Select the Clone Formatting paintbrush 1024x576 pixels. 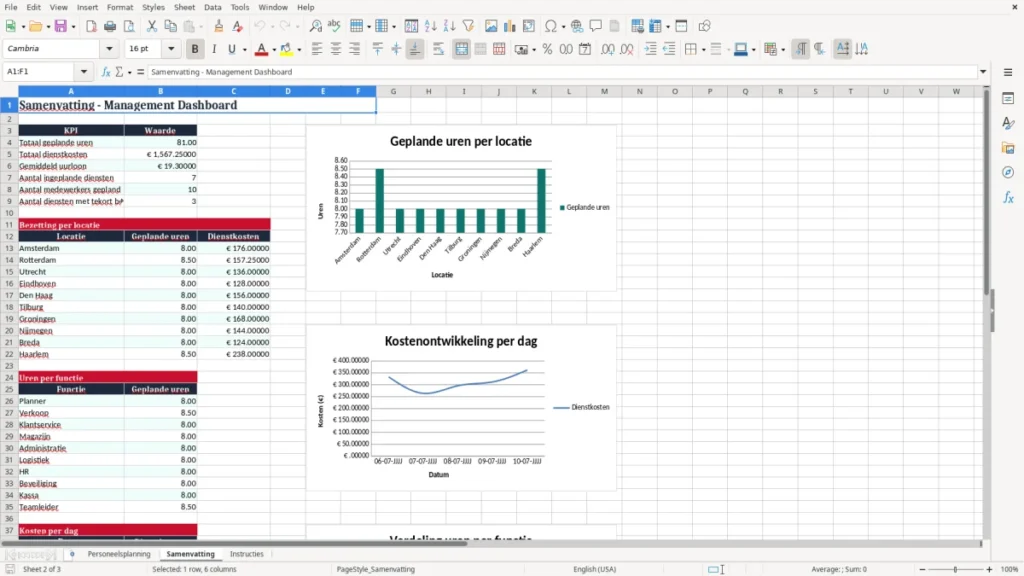coord(219,26)
